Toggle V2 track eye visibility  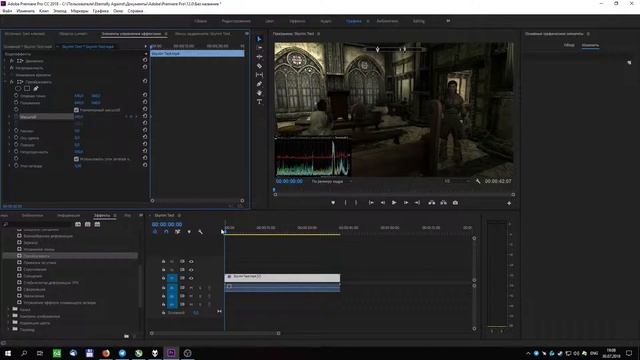click(191, 270)
